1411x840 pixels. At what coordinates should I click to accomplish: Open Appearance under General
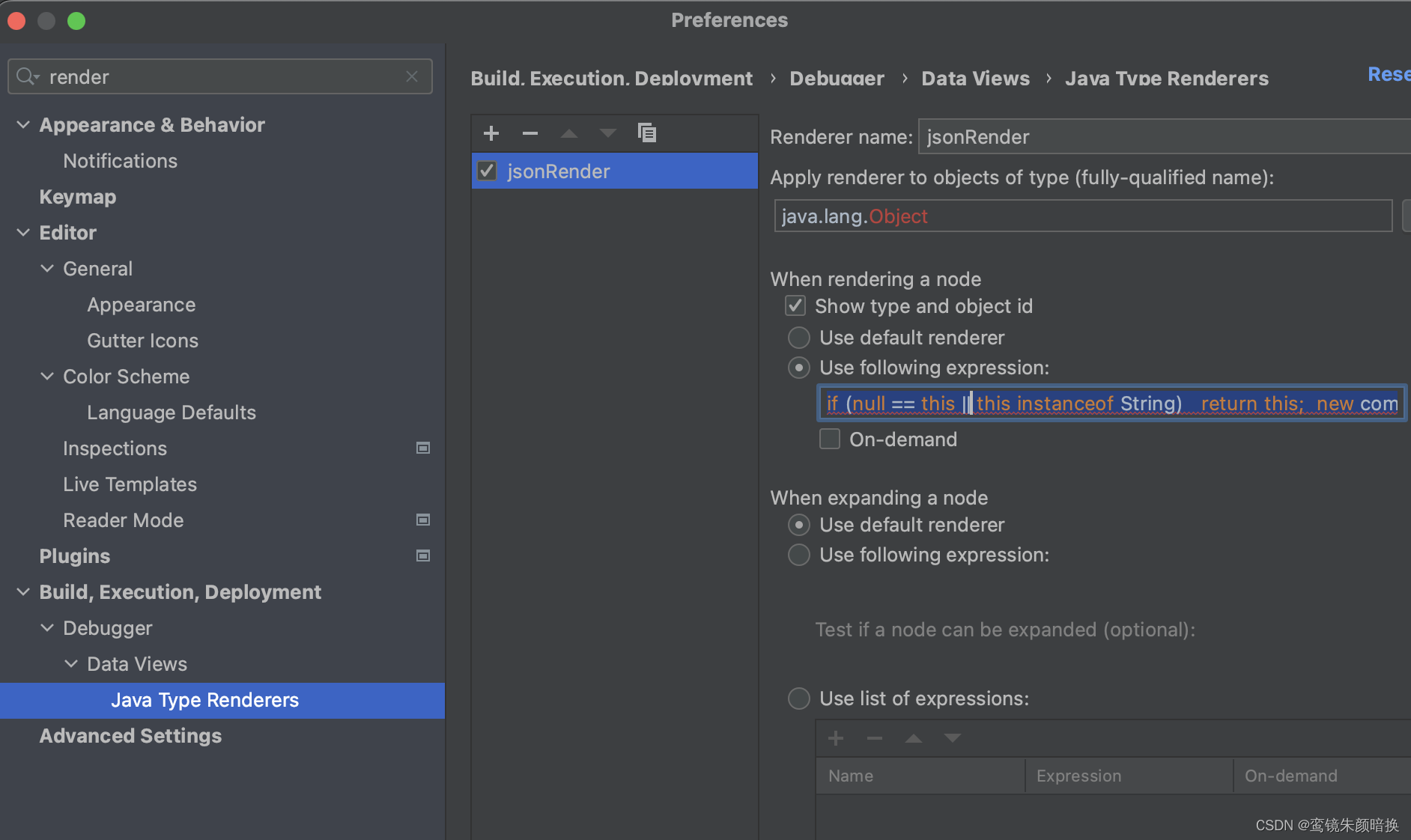coord(141,305)
